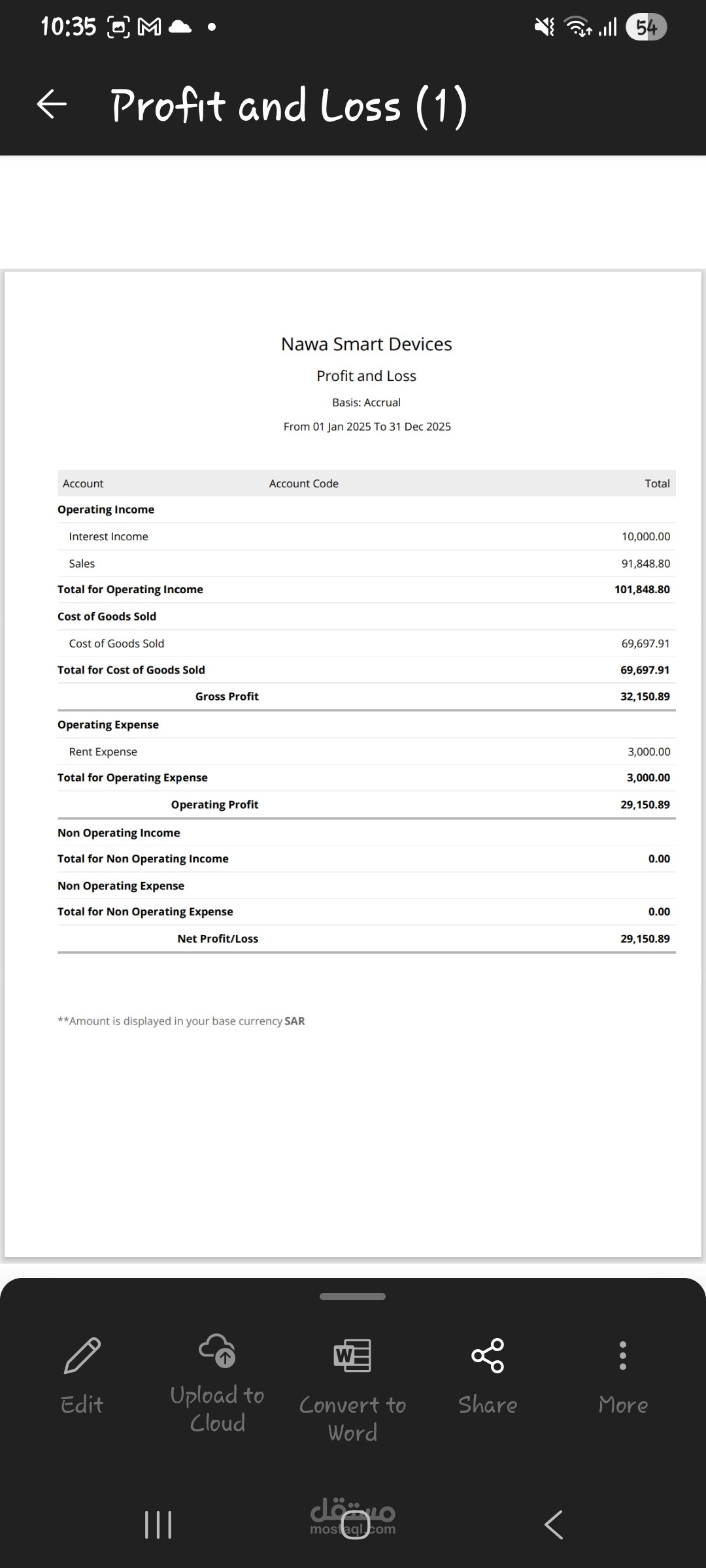Image resolution: width=706 pixels, height=1568 pixels.
Task: Tap the muted sound status icon
Action: 544,27
